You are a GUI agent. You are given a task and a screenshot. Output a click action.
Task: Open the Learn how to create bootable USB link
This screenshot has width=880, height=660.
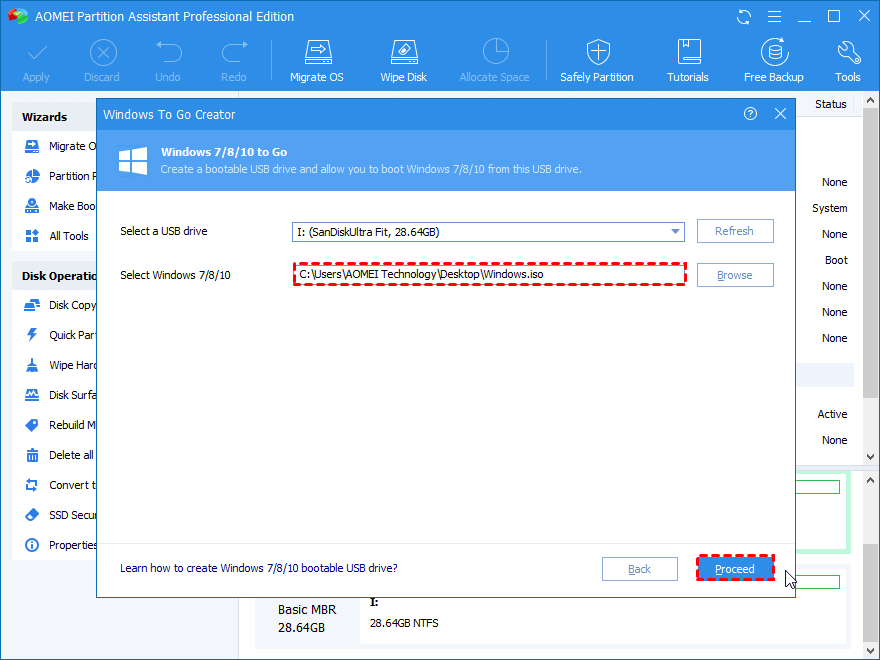(259, 568)
